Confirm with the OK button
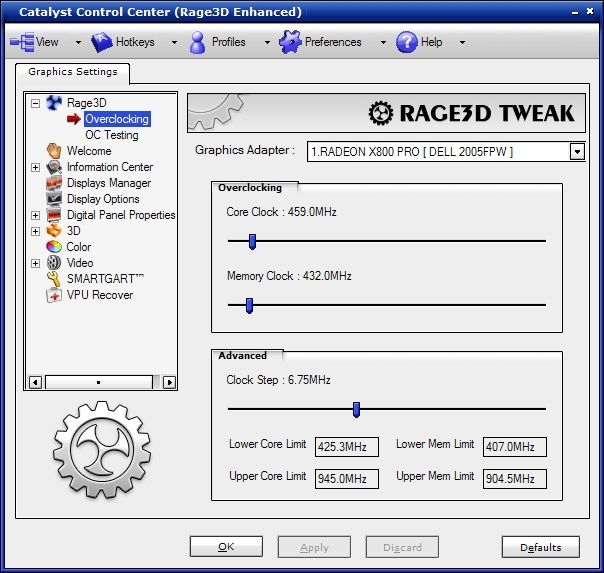 (226, 547)
